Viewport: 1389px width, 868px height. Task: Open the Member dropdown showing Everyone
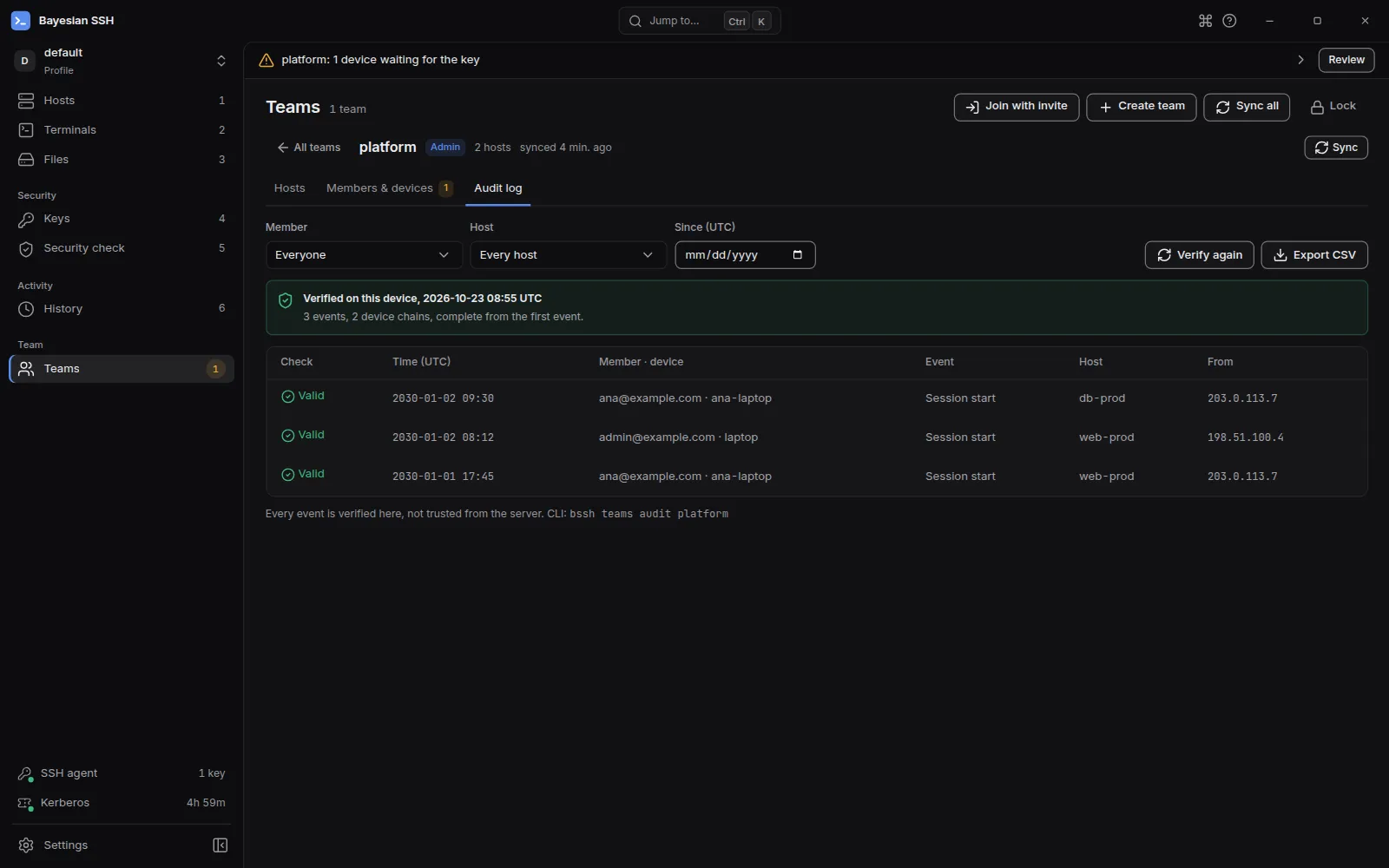tap(363, 255)
